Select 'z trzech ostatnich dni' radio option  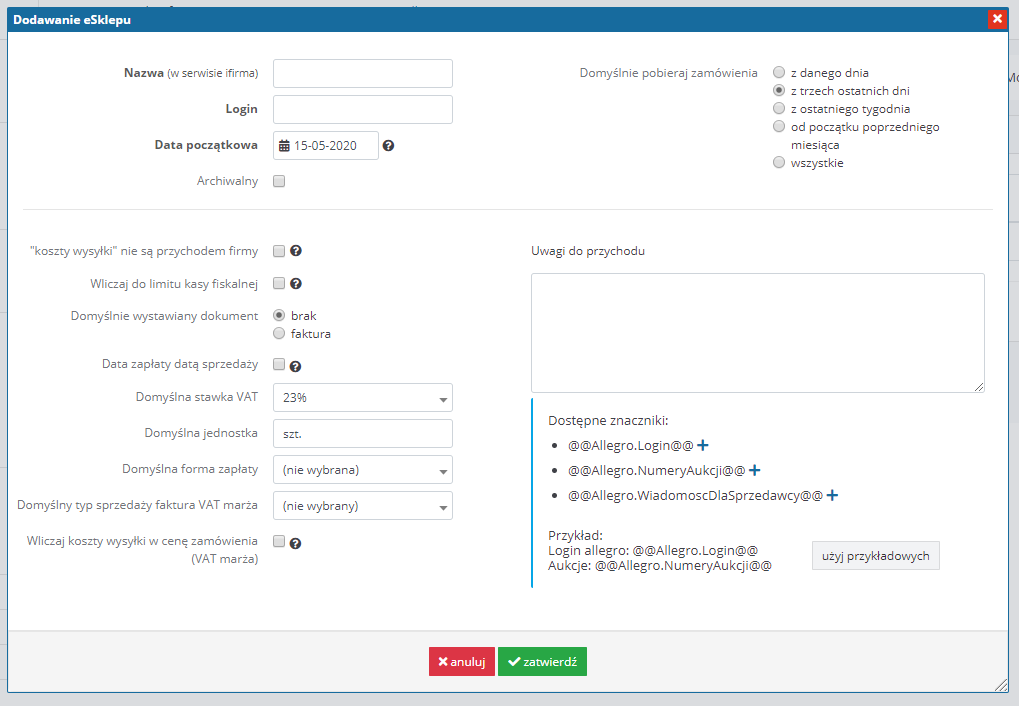(x=779, y=90)
